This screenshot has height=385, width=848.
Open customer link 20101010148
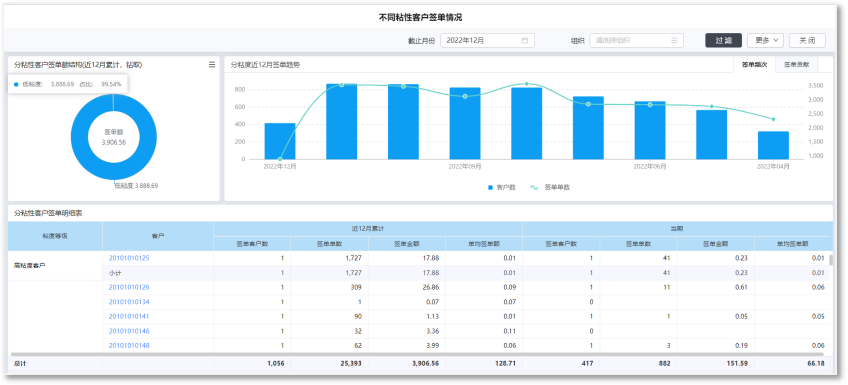[129, 346]
